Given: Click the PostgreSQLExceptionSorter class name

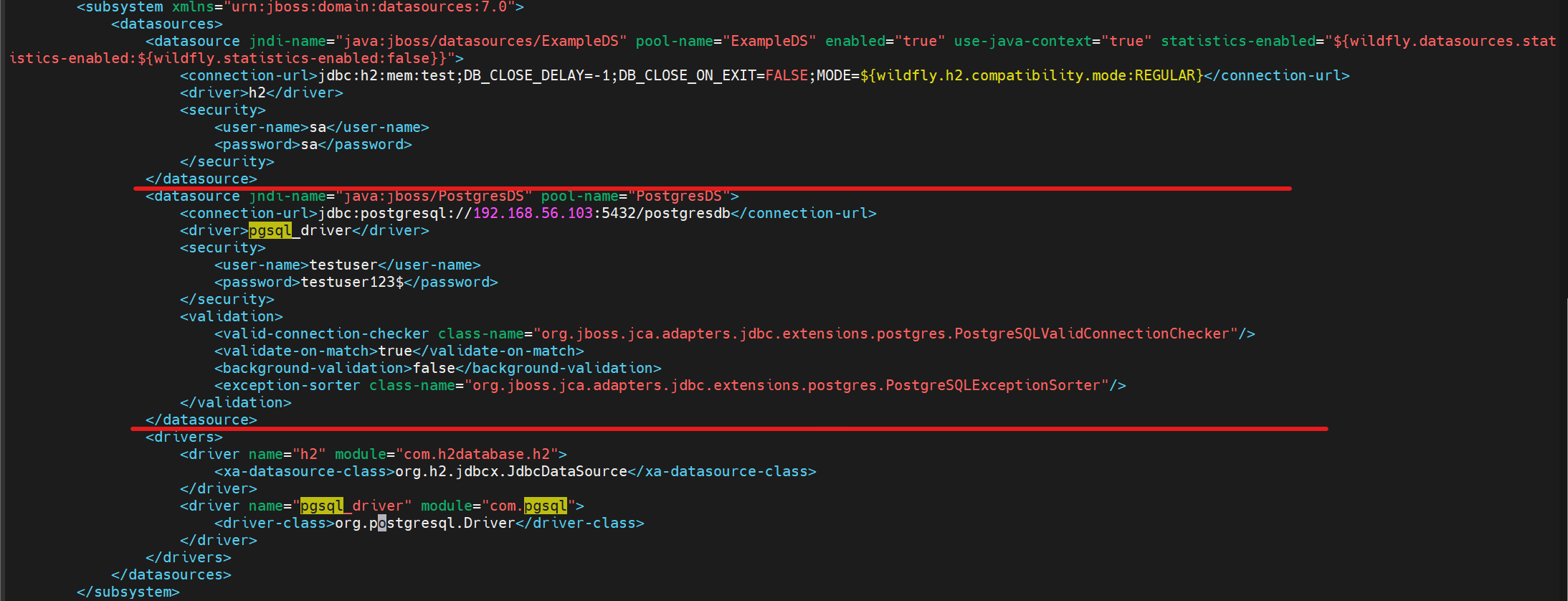Looking at the screenshot, I should tap(993, 386).
